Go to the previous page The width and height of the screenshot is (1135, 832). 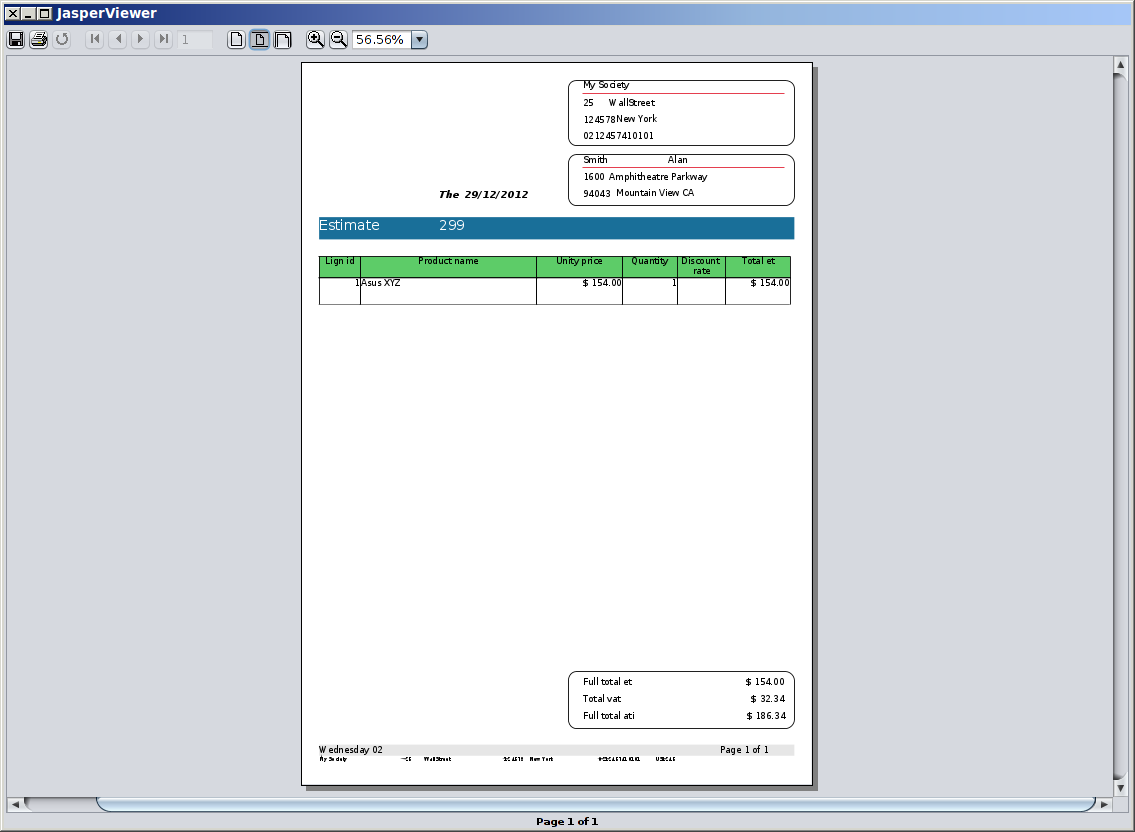click(118, 40)
